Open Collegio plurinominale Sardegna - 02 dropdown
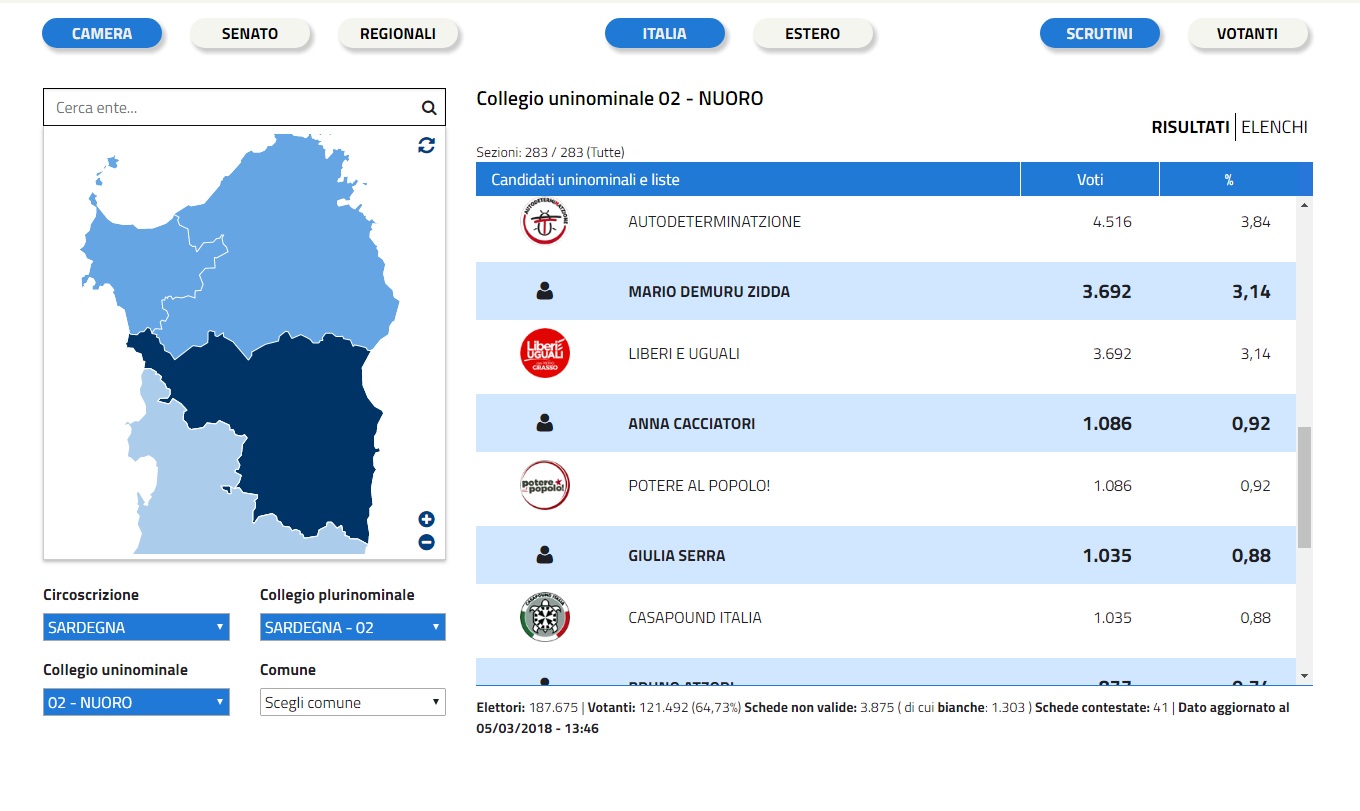This screenshot has width=1360, height=811. click(x=352, y=628)
